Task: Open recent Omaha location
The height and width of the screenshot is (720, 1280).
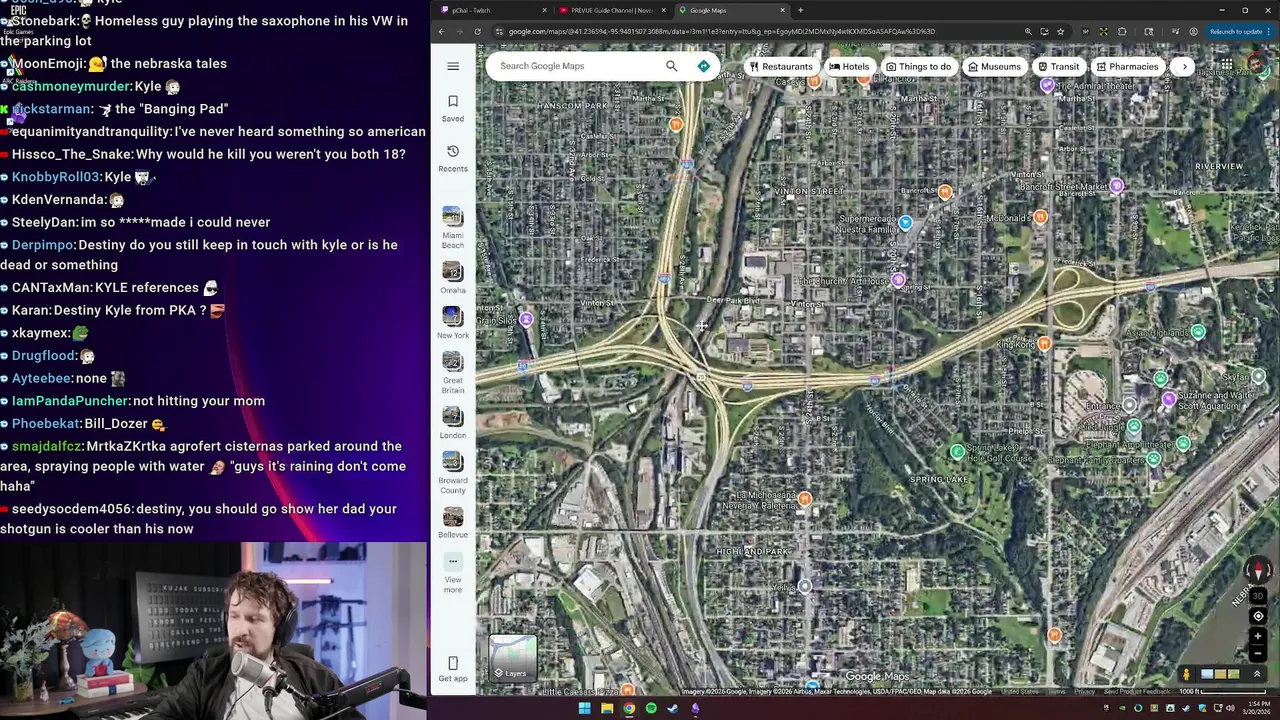Action: (x=453, y=278)
